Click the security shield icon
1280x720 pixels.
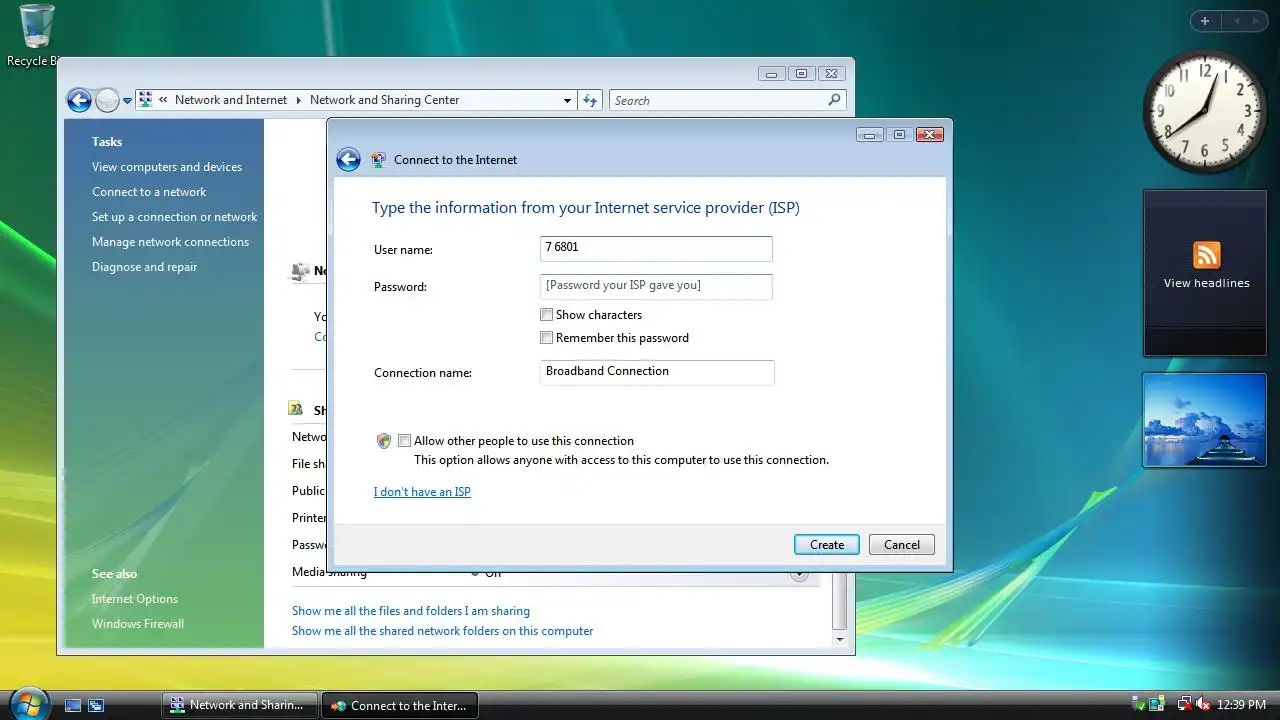click(x=384, y=441)
